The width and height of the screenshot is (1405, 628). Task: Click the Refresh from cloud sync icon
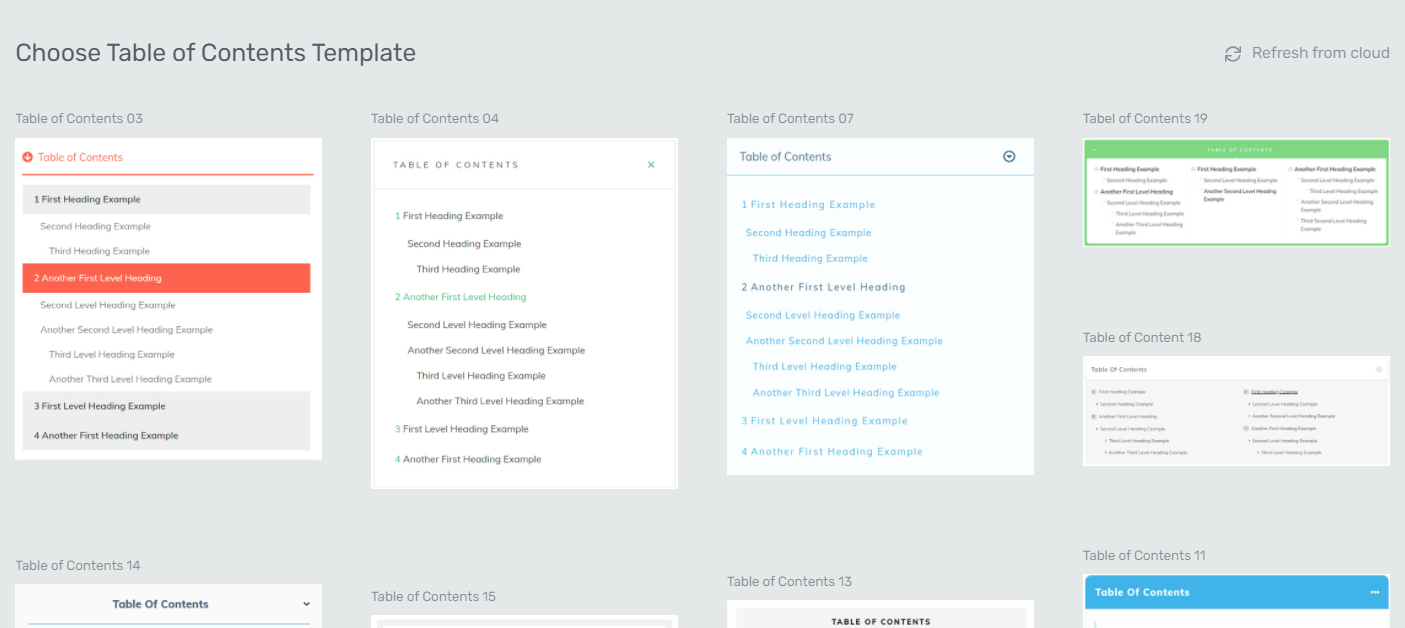[1233, 54]
